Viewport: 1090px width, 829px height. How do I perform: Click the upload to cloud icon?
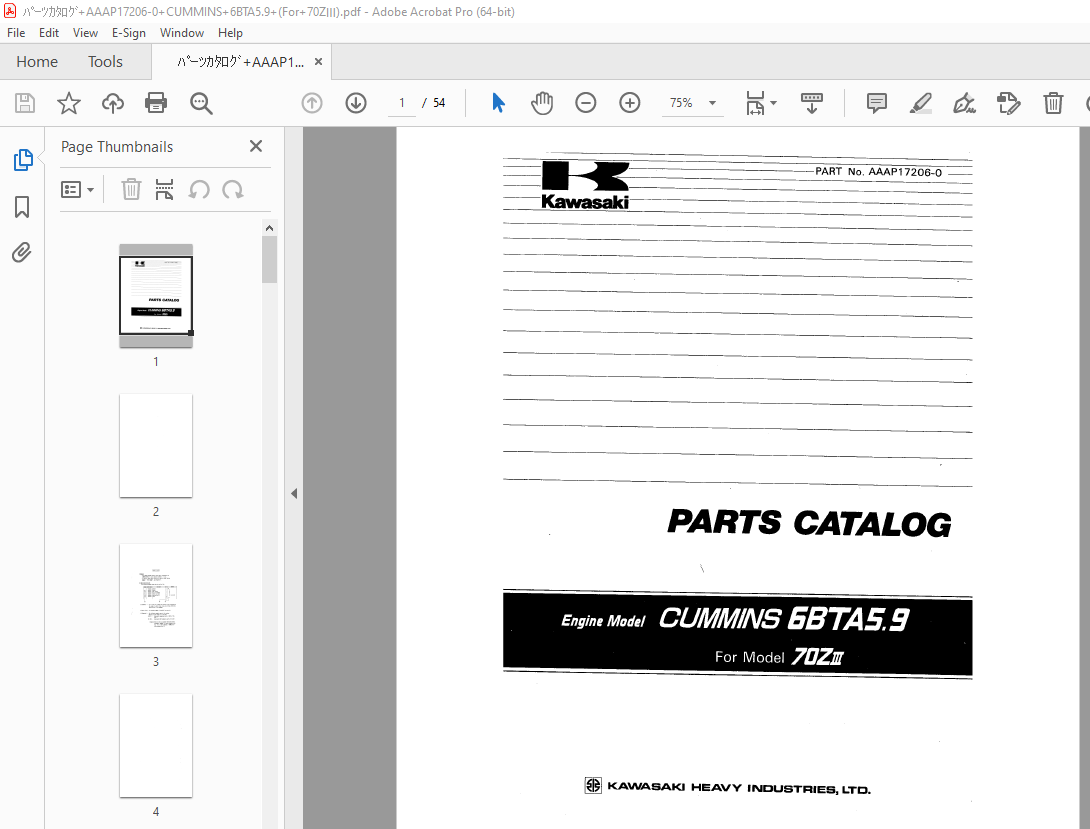point(113,104)
